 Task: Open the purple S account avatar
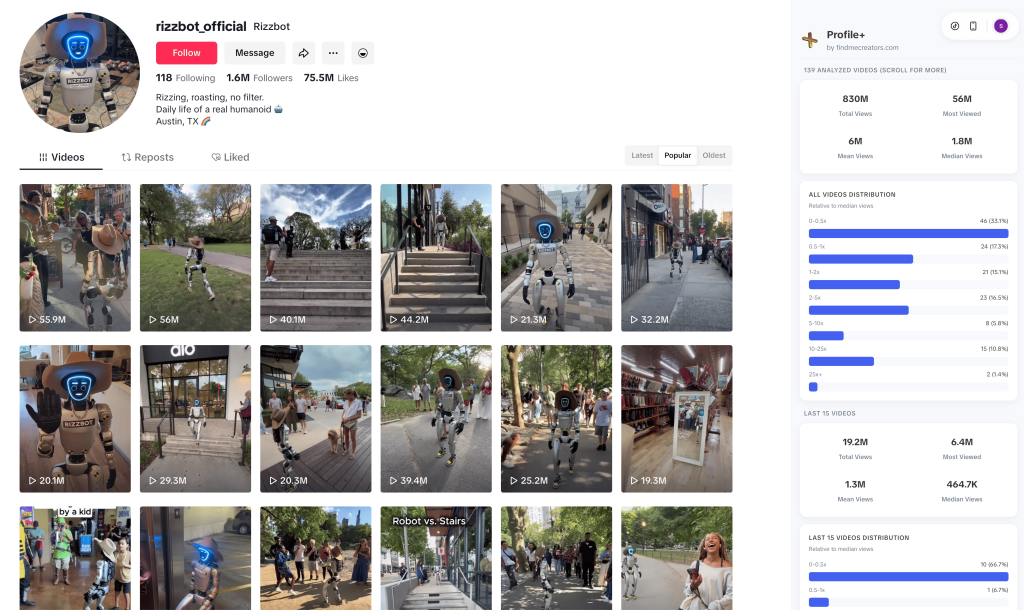(1000, 26)
